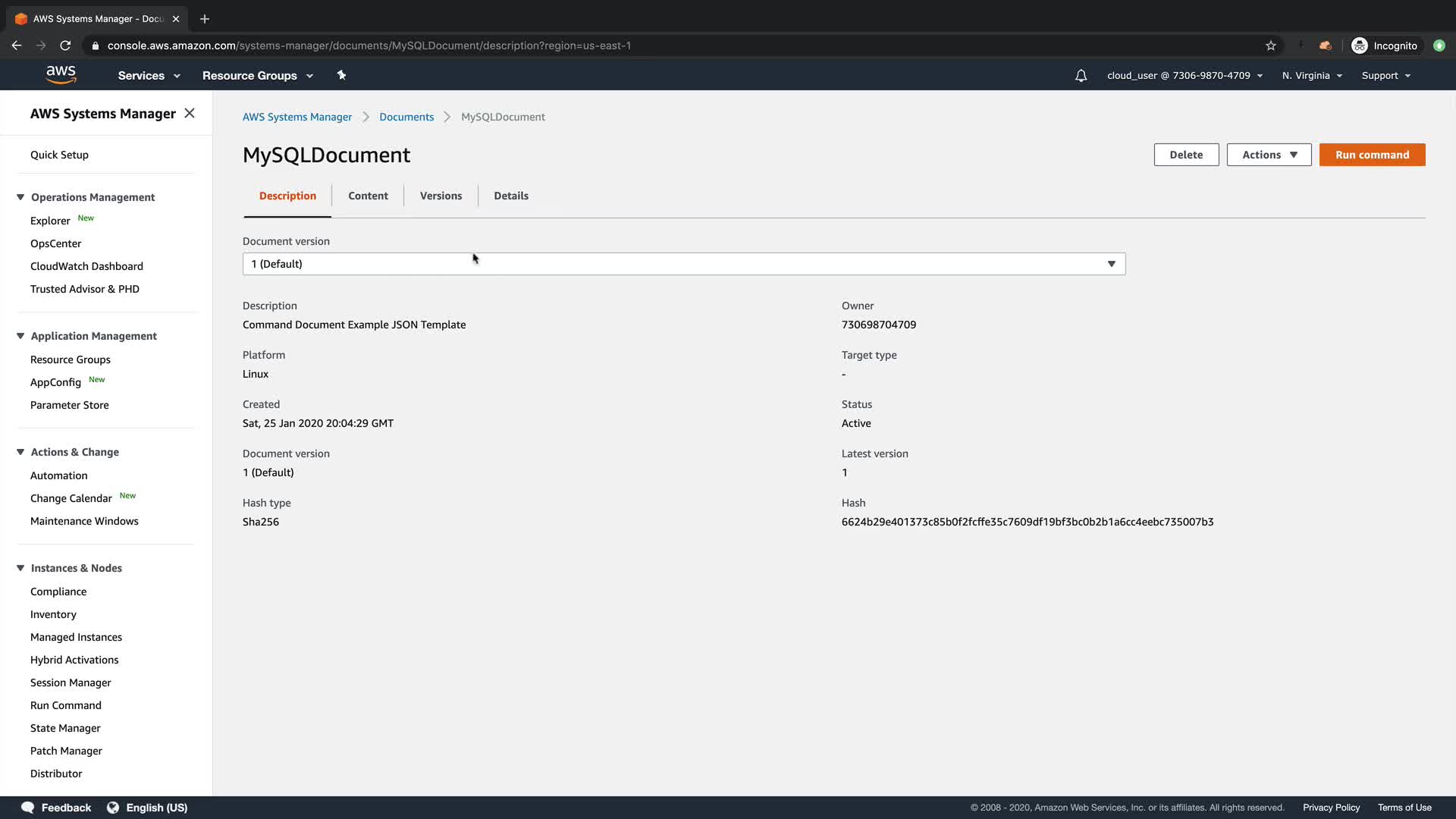Viewport: 1456px width, 819px height.
Task: Click the Documents breadcrumb link
Action: coord(406,117)
